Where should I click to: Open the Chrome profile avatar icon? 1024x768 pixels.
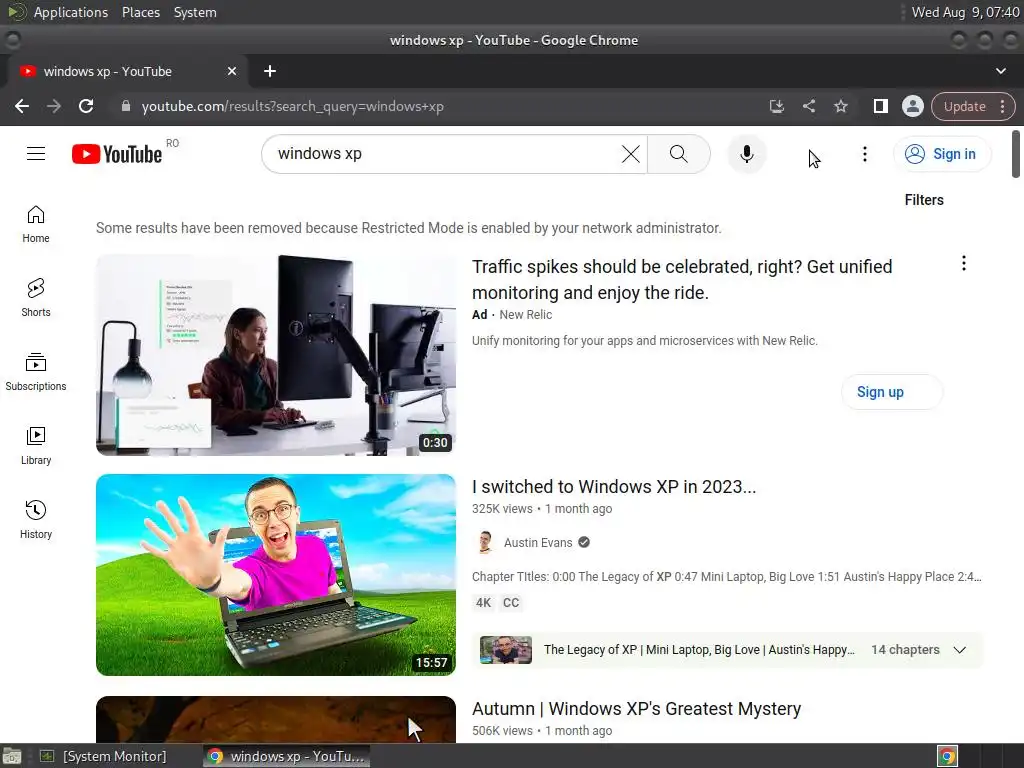912,106
